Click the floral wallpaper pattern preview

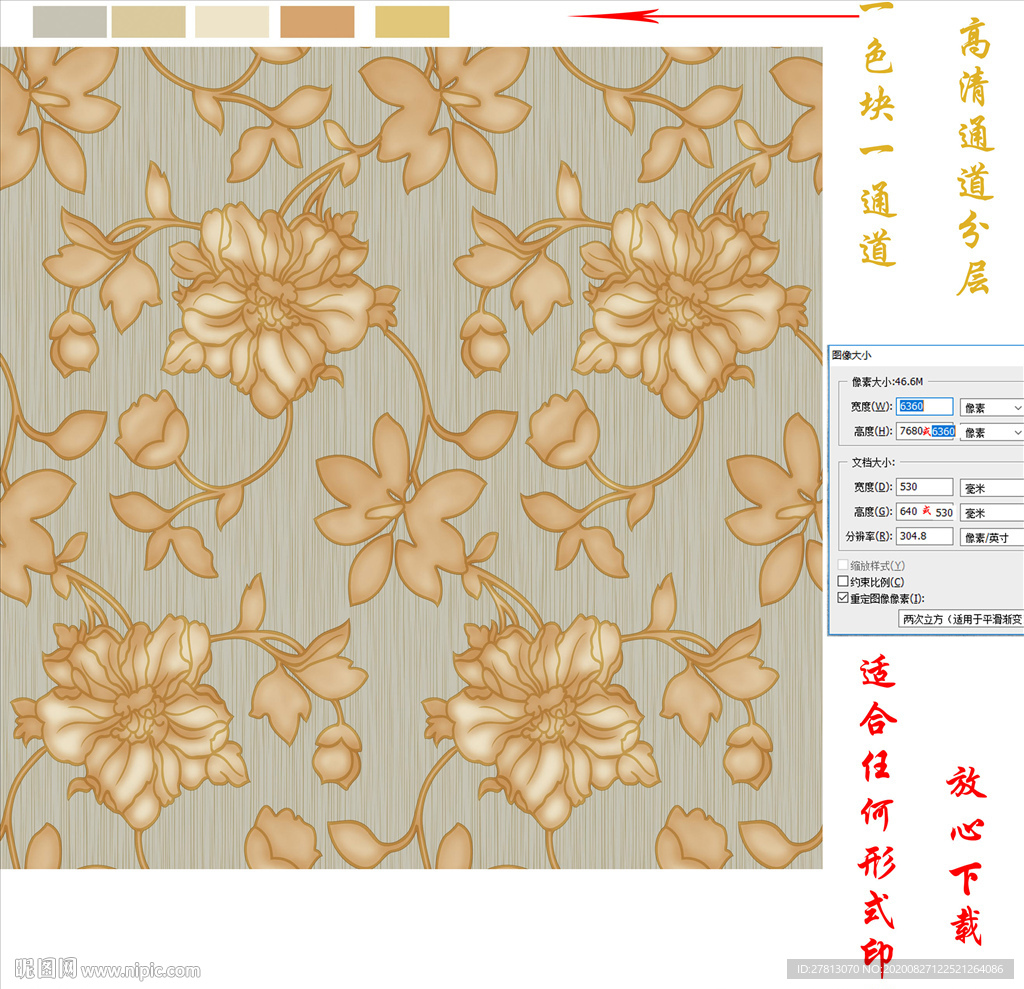point(411,457)
